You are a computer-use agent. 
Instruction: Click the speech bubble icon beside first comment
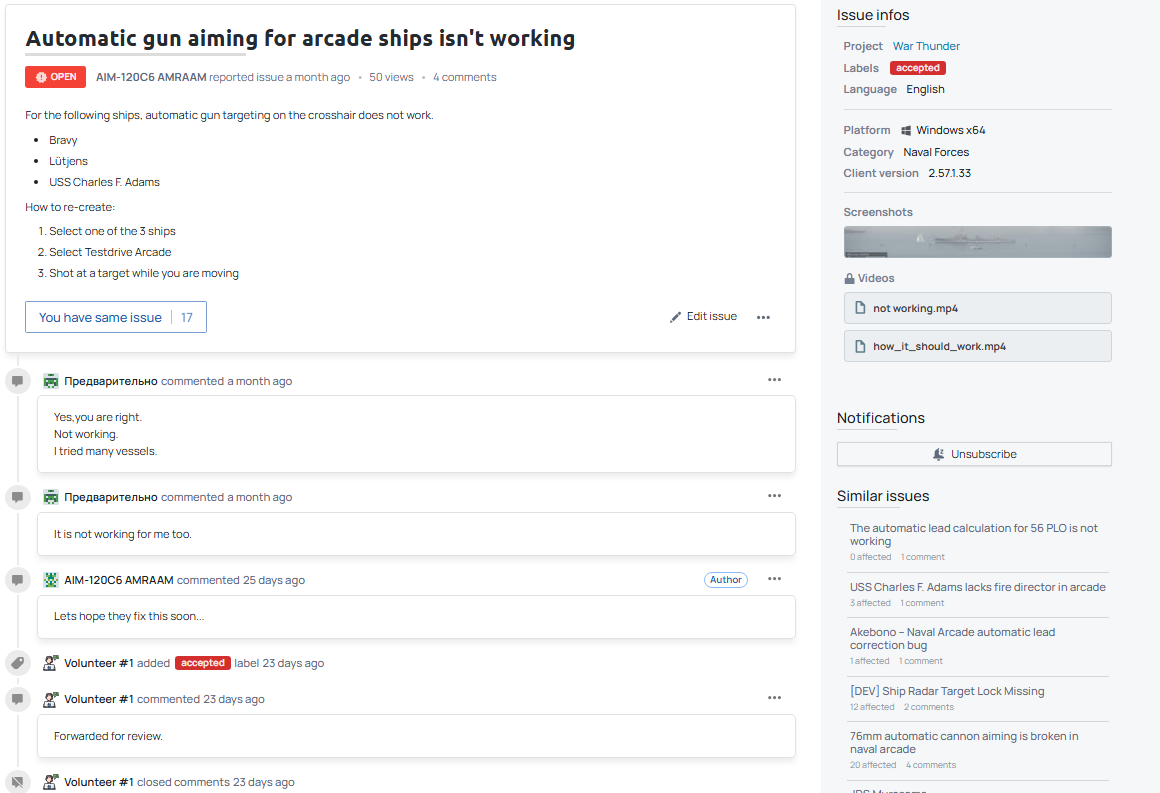[x=18, y=381]
